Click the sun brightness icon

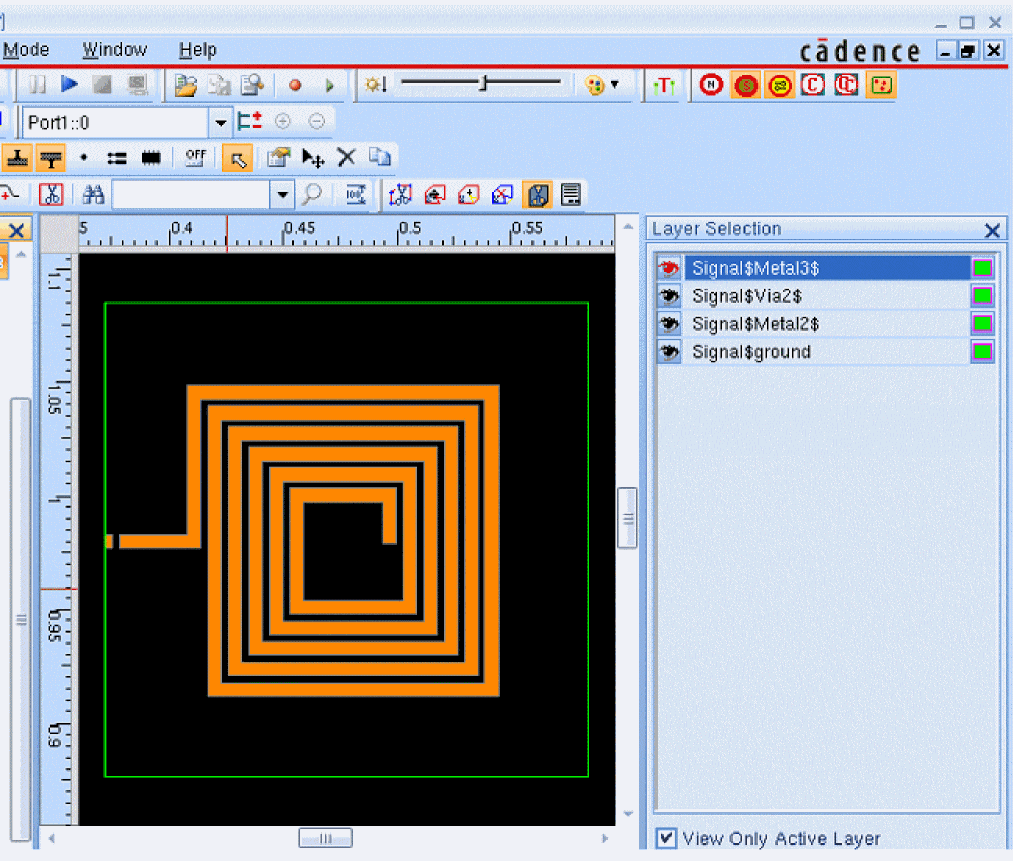375,84
